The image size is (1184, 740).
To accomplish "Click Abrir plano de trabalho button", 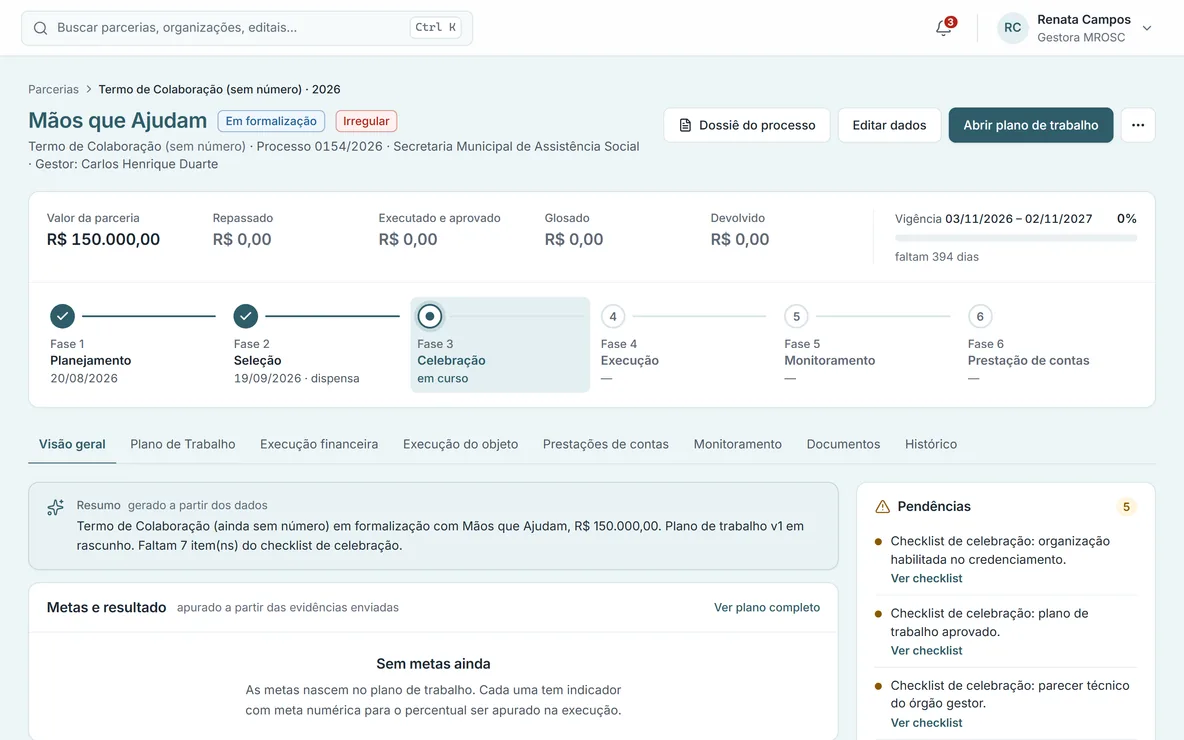I will click(1031, 125).
